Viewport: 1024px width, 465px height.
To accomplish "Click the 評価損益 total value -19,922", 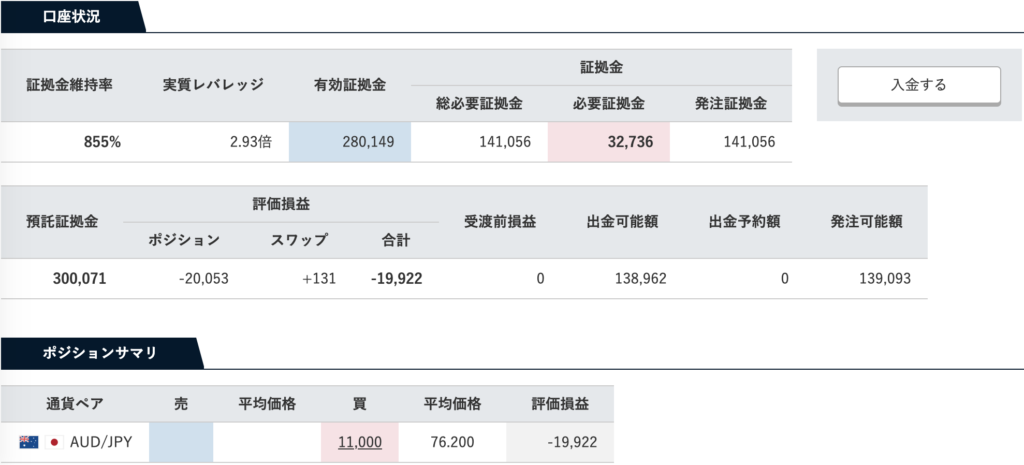I will 396,279.
